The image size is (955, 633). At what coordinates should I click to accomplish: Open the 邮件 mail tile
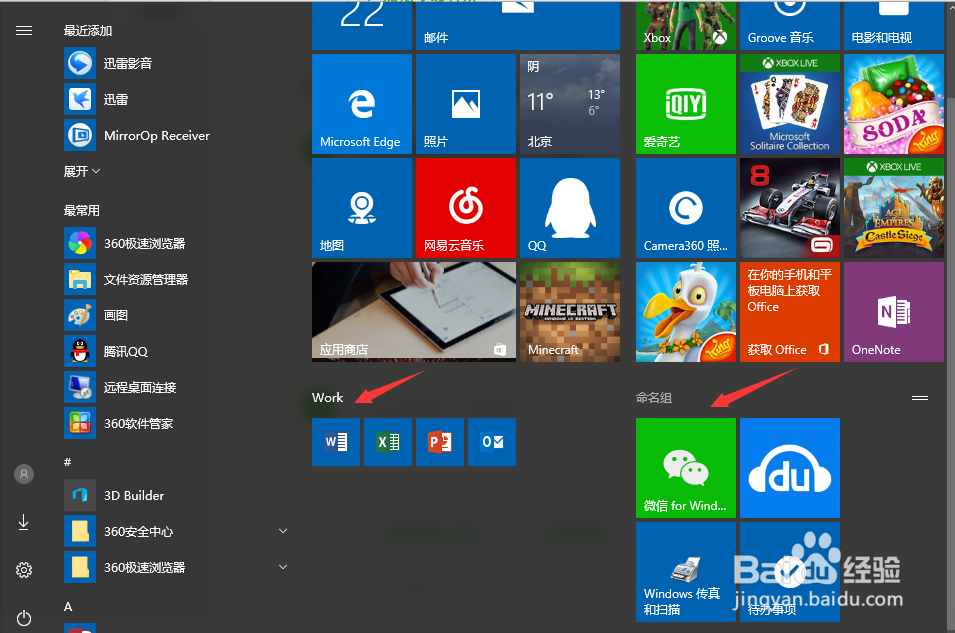click(x=518, y=25)
